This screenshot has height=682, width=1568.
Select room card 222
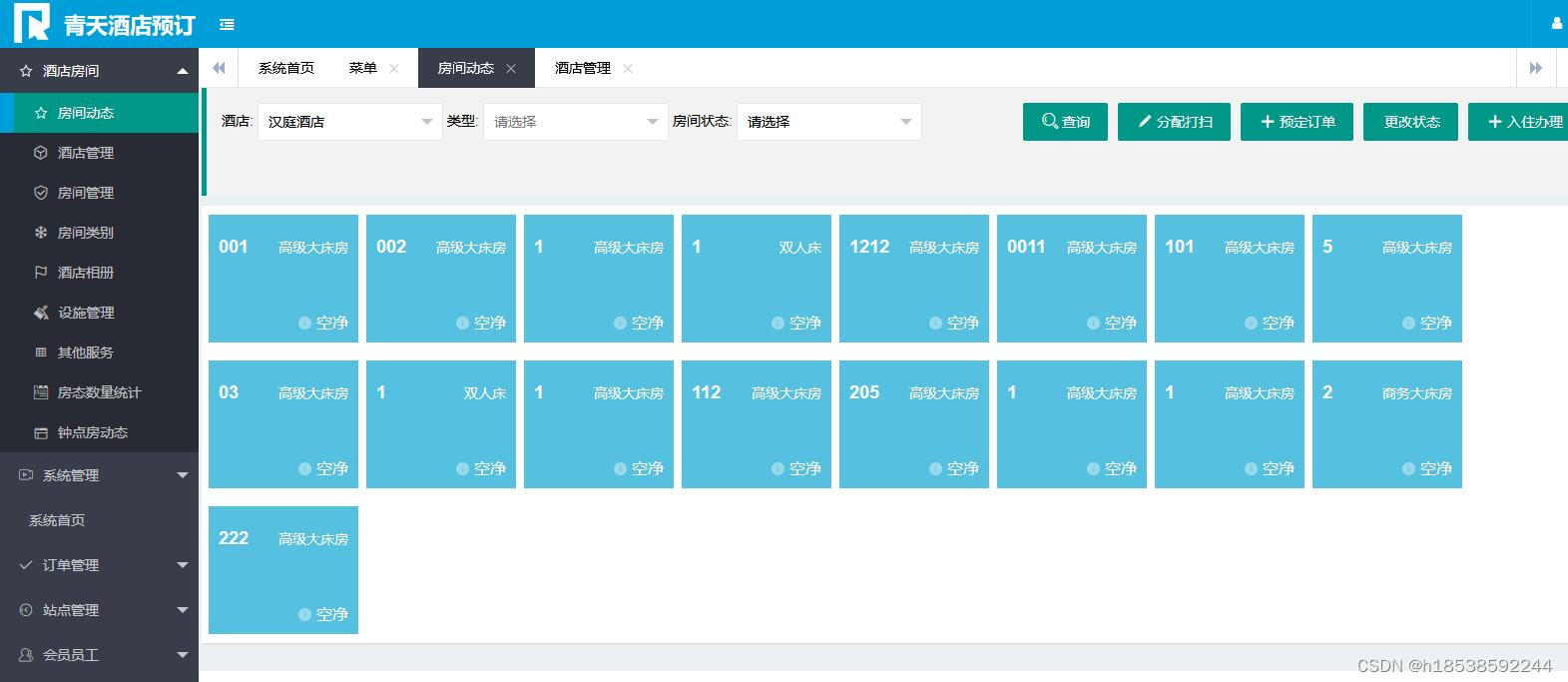click(x=283, y=570)
